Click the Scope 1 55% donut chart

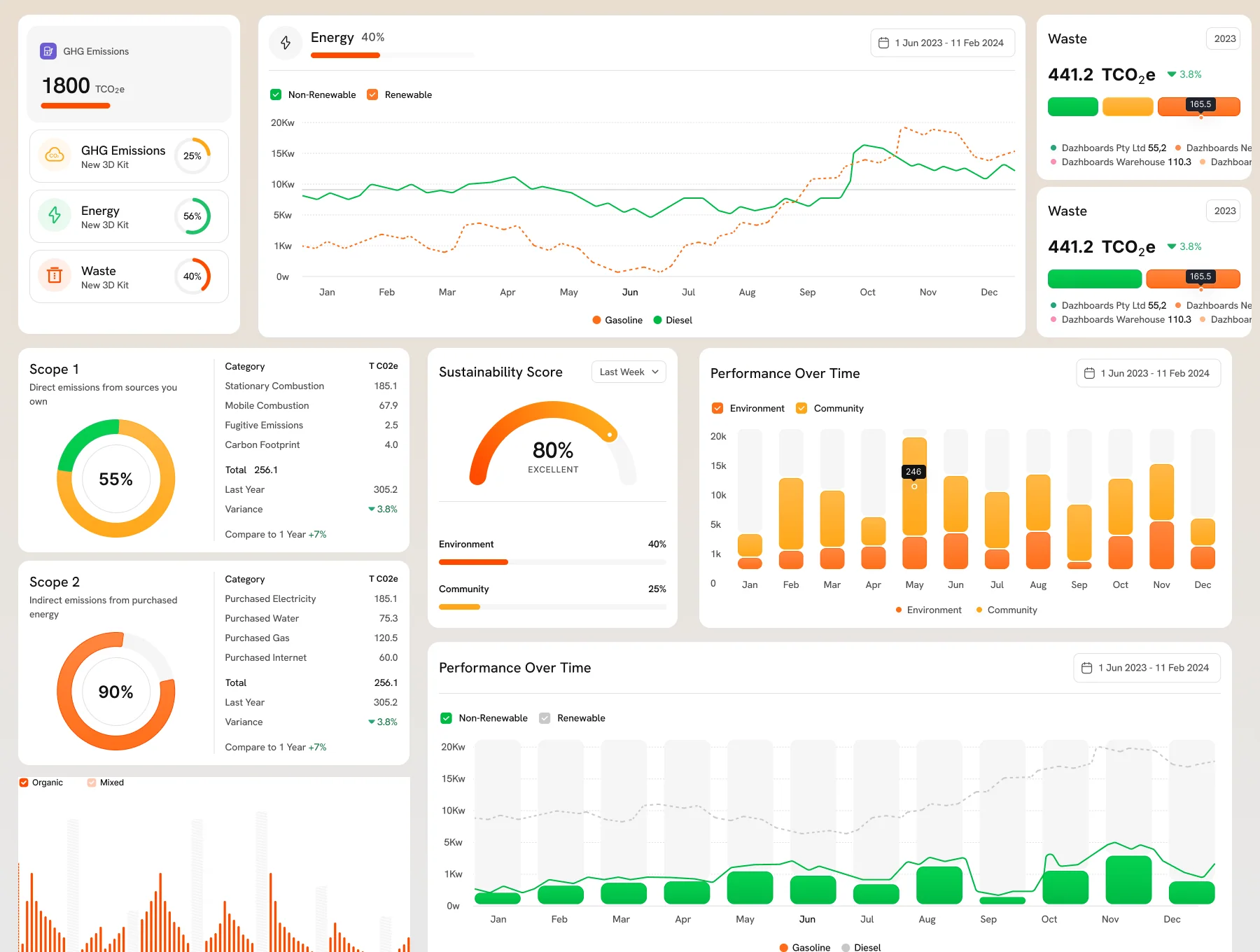point(115,479)
